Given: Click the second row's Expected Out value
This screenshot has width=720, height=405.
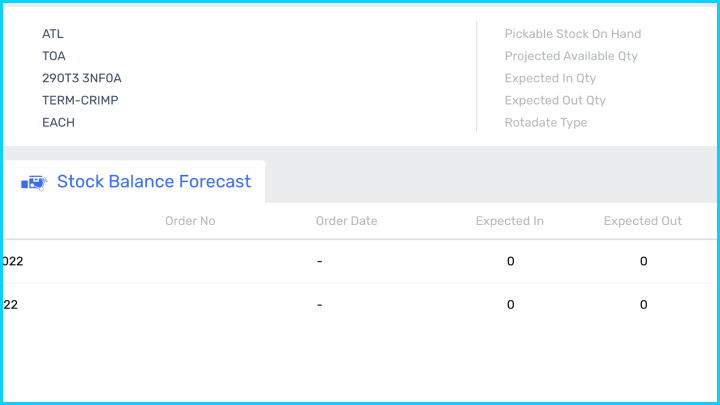Looking at the screenshot, I should (x=643, y=305).
